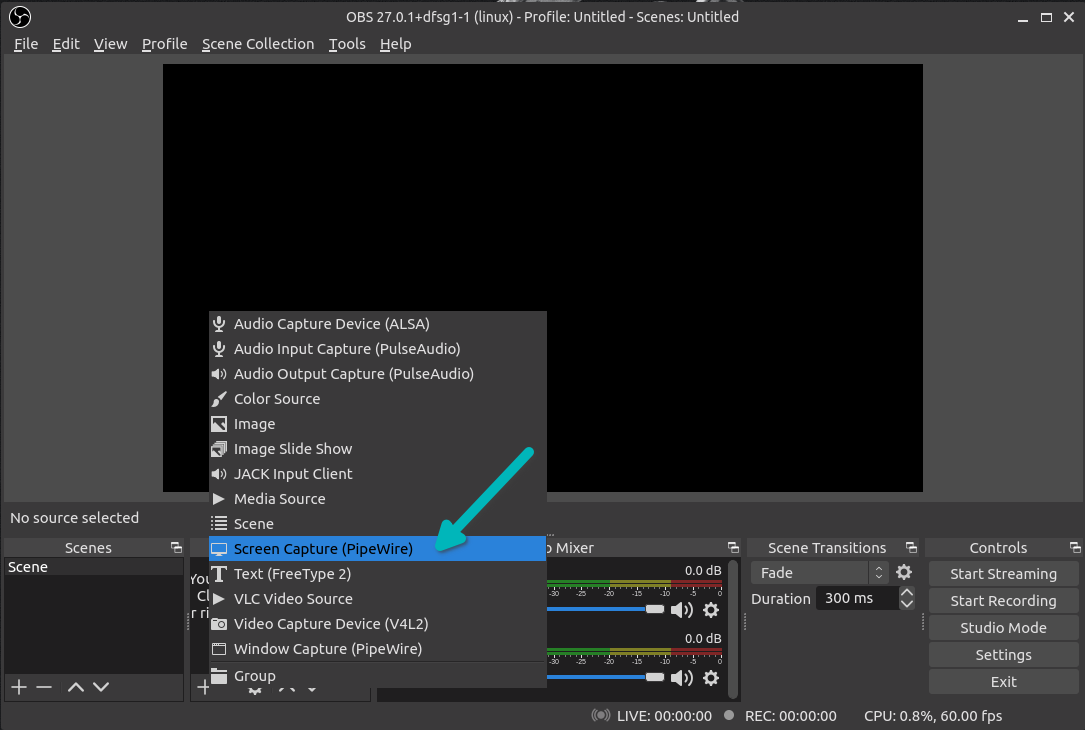Move scene up with the up arrow
Screen dimensions: 1085x730
tap(75, 687)
